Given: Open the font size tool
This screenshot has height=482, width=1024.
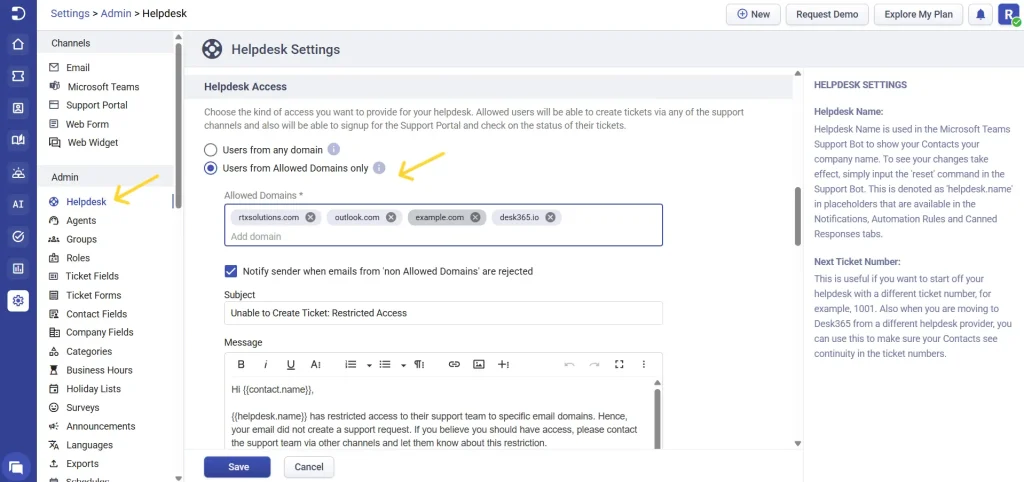Looking at the screenshot, I should tap(316, 364).
